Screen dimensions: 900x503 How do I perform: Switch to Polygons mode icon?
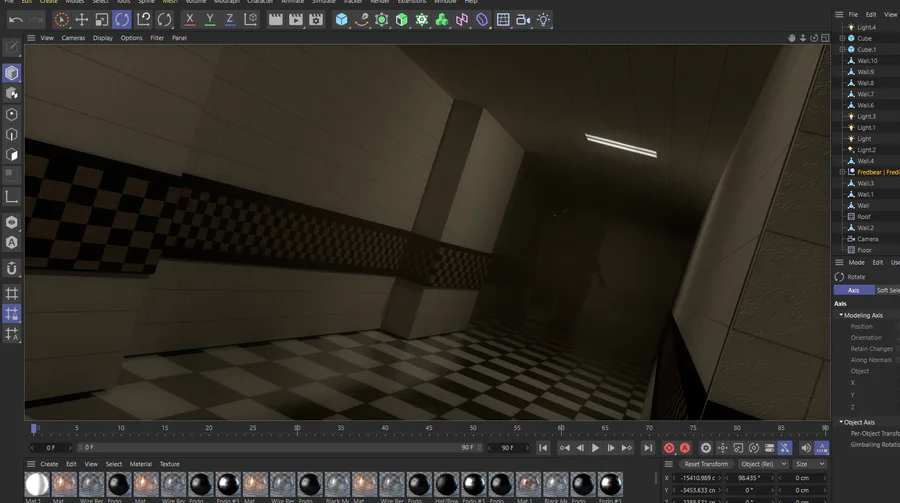pos(11,155)
